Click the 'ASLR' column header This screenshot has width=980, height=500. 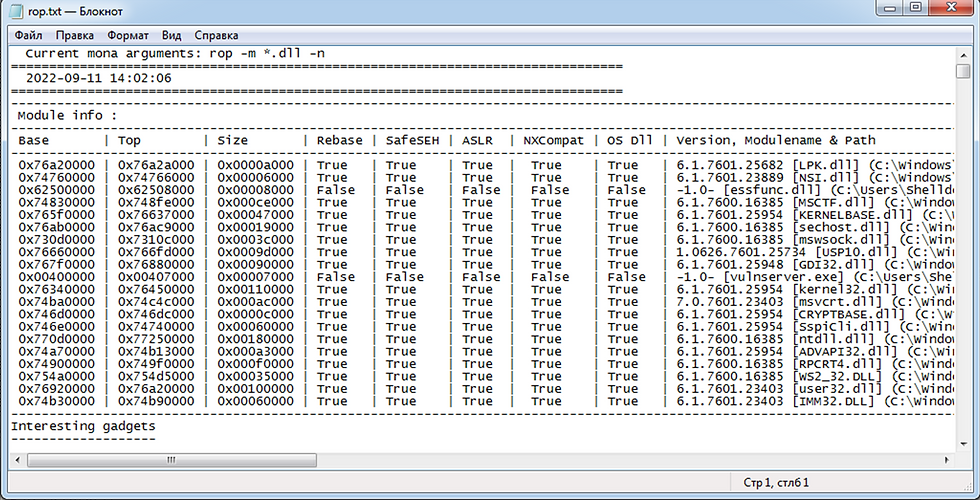coord(478,141)
